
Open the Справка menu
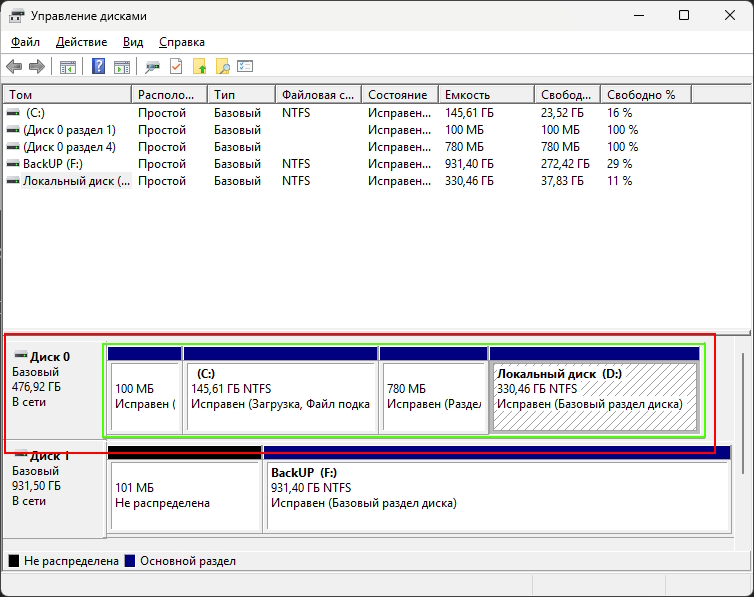point(182,42)
